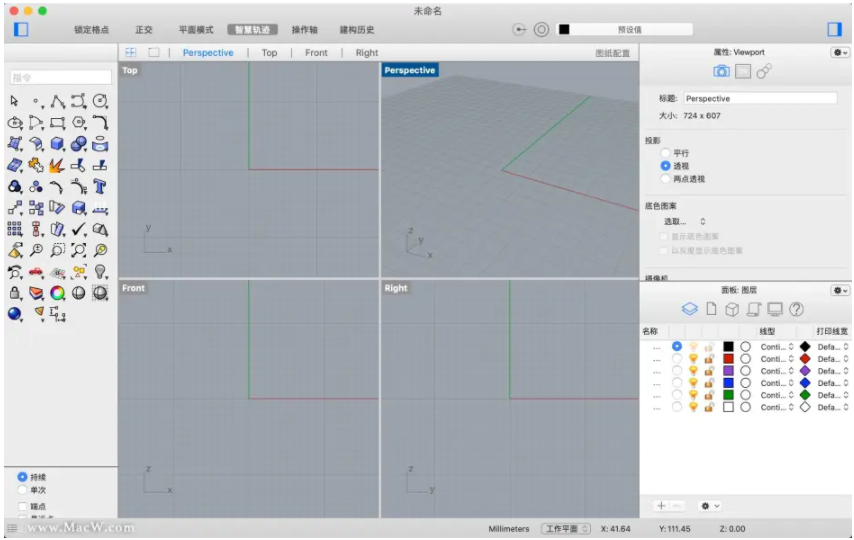Toggle the right sidebar button

click(x=834, y=29)
